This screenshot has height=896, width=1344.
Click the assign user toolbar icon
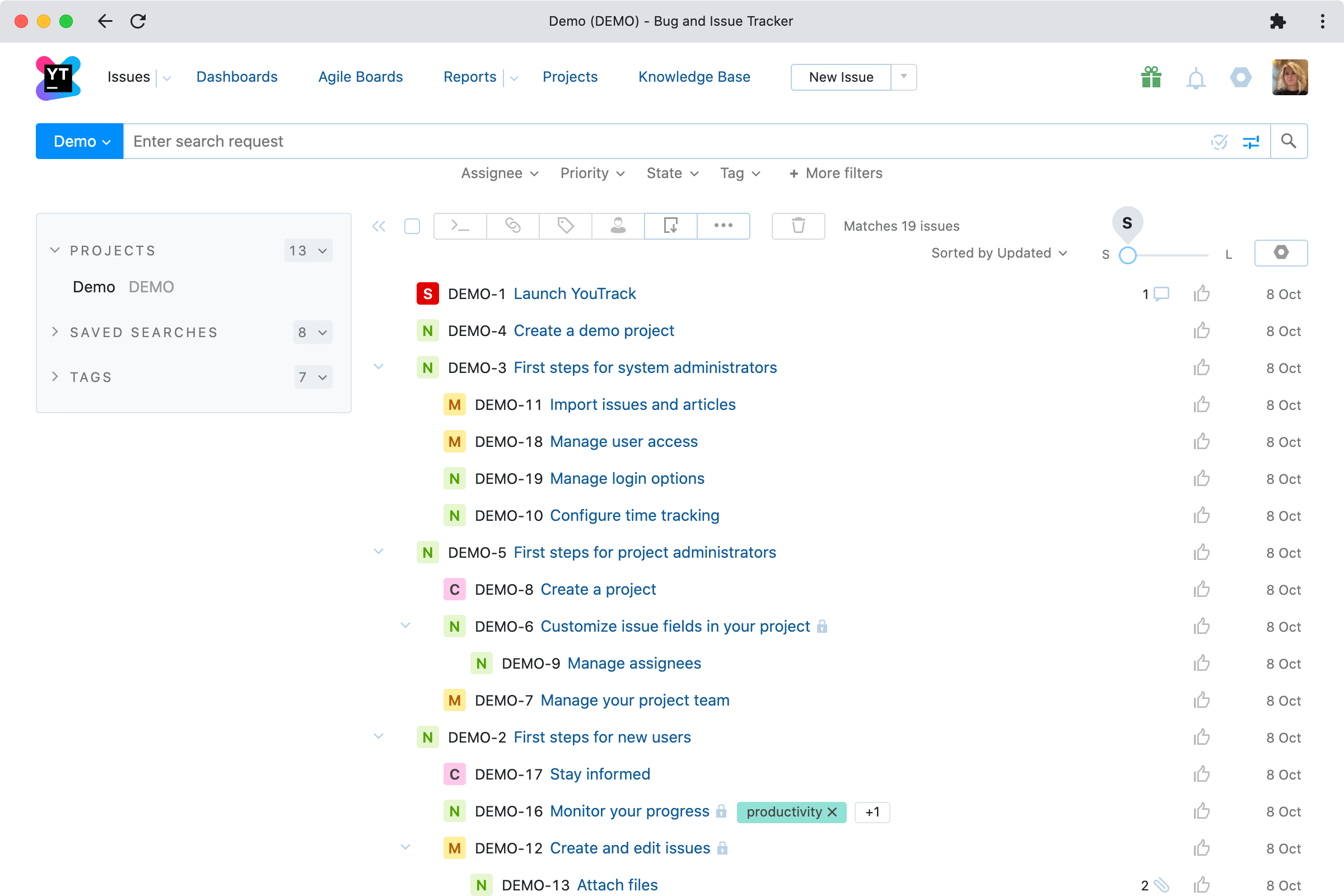click(x=618, y=226)
